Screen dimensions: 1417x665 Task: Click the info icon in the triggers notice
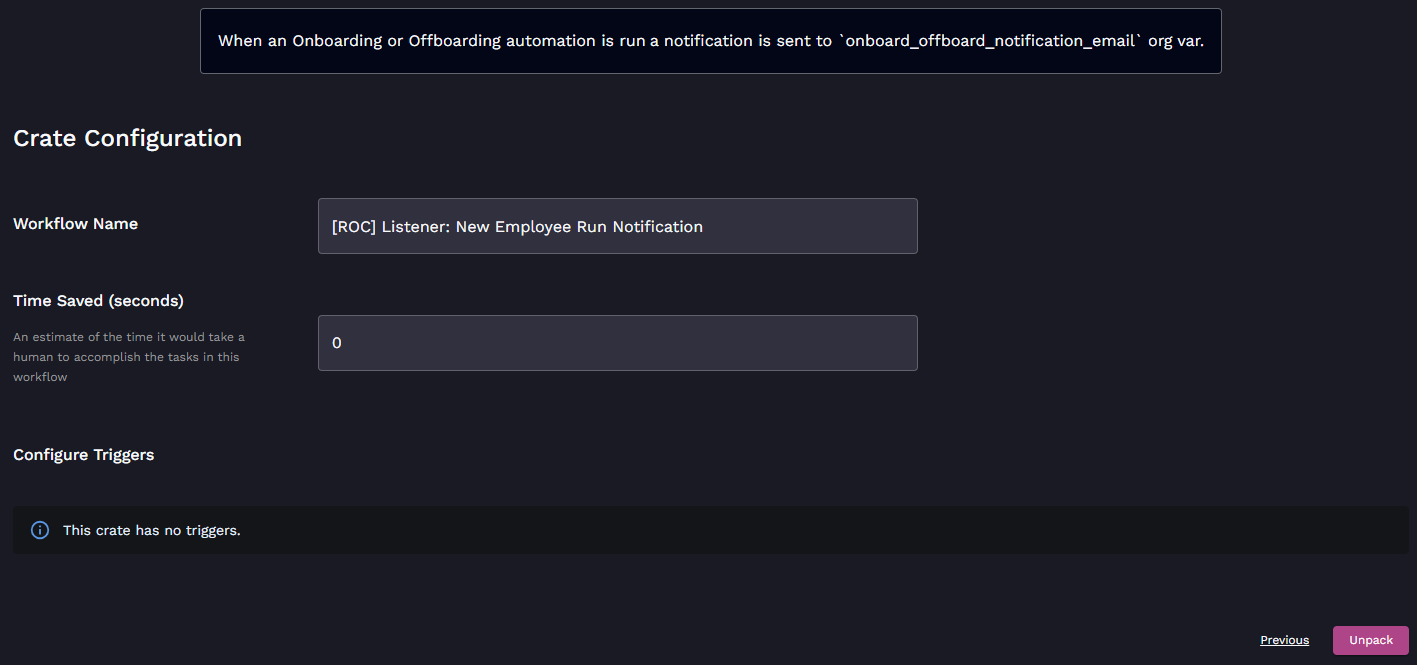pyautogui.click(x=40, y=530)
